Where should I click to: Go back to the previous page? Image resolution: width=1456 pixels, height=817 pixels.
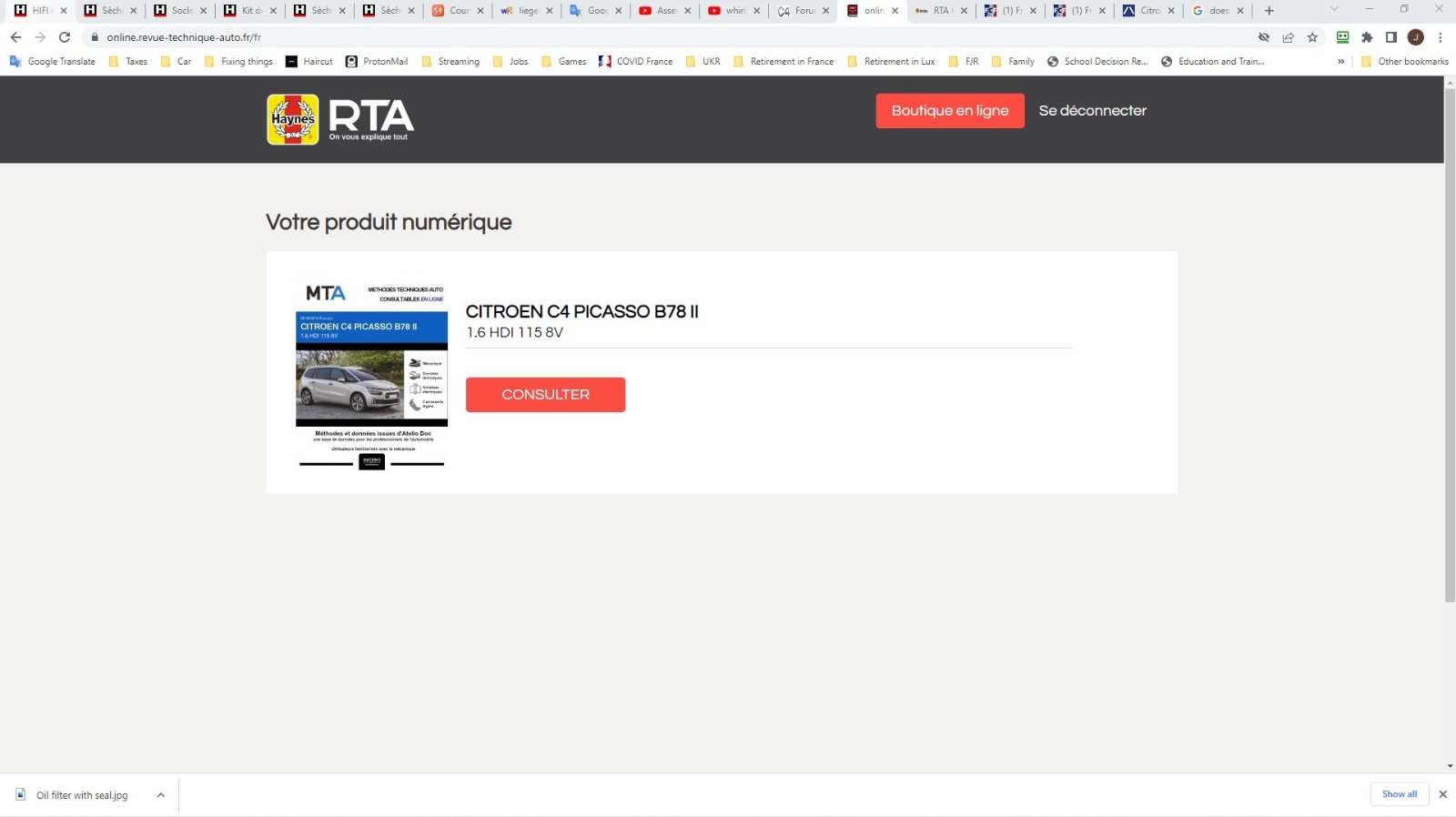15,37
